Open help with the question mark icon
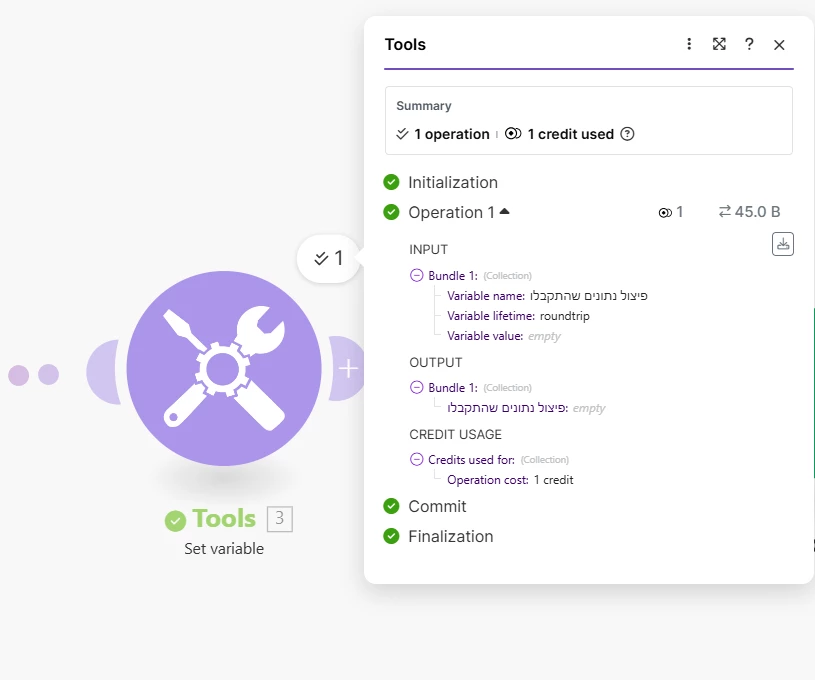Viewport: 815px width, 680px height. pyautogui.click(x=749, y=44)
